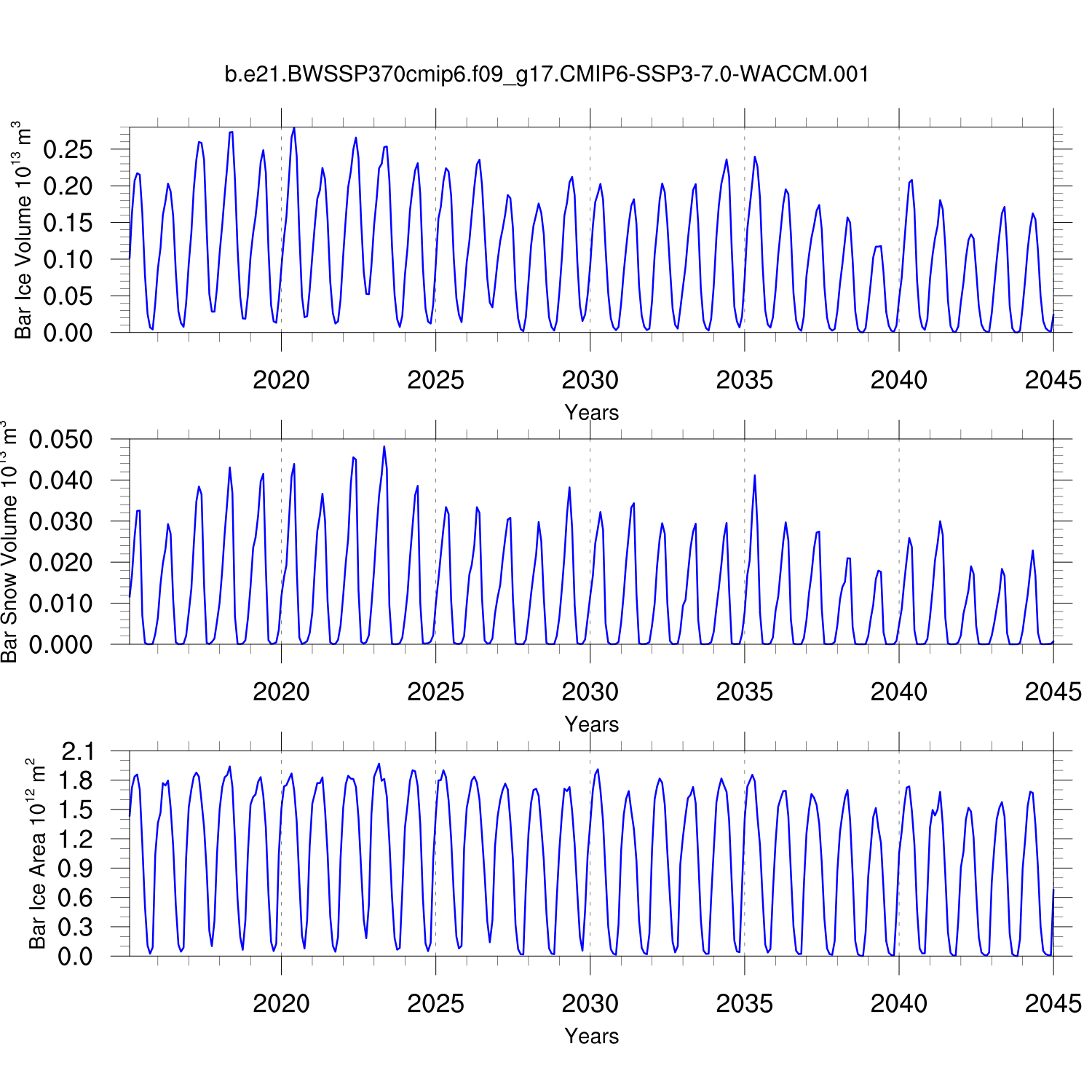
Task: Click the Bar Ice Volume y-axis label
Action: (23, 230)
